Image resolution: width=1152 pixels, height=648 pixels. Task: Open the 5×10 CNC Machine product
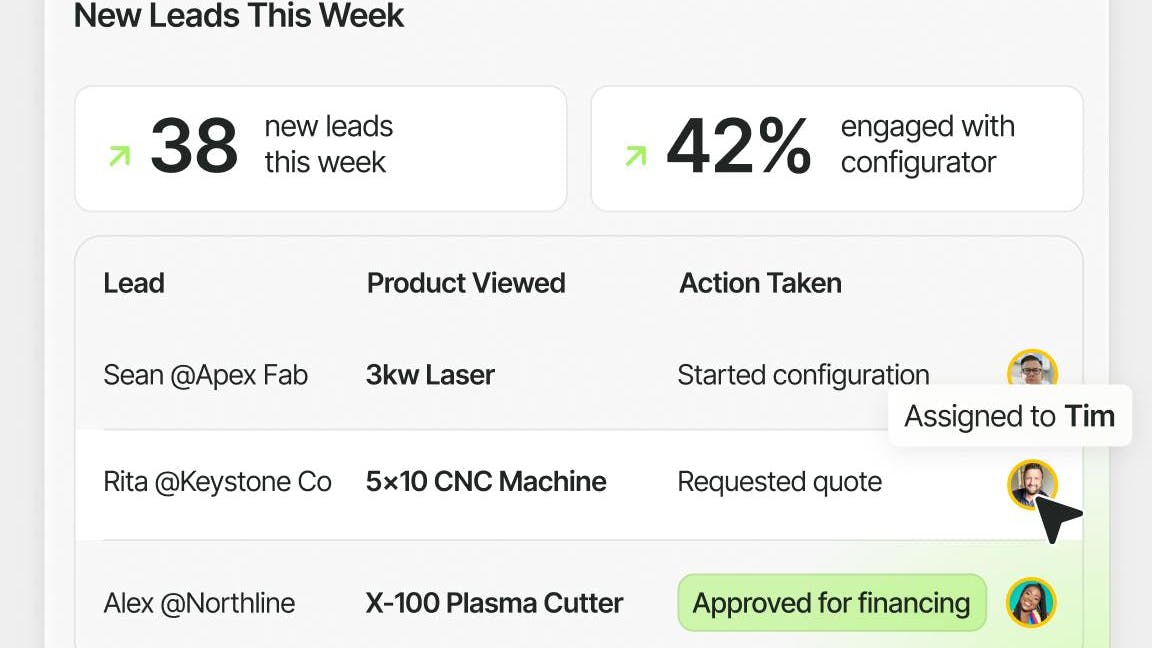click(x=486, y=482)
